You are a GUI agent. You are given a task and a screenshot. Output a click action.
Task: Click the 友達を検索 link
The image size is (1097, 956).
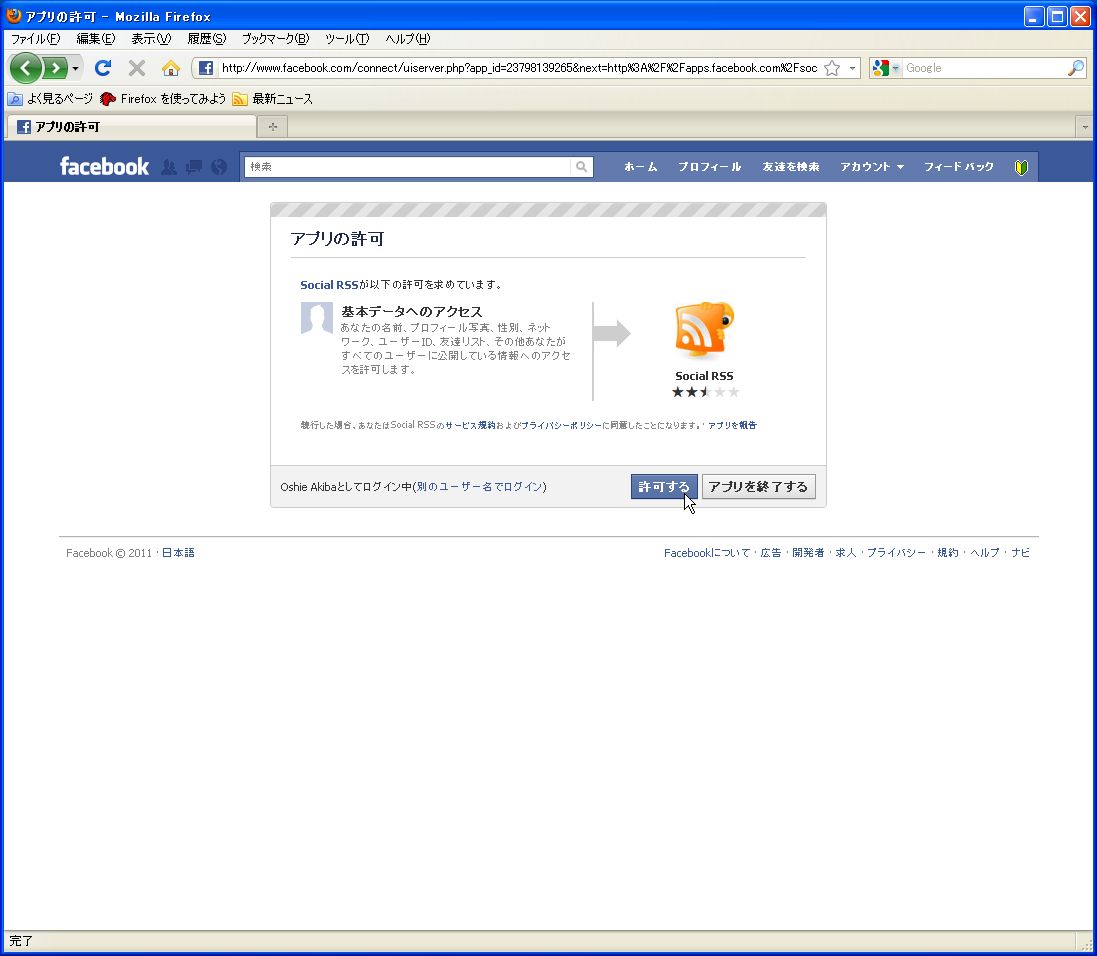pos(791,167)
